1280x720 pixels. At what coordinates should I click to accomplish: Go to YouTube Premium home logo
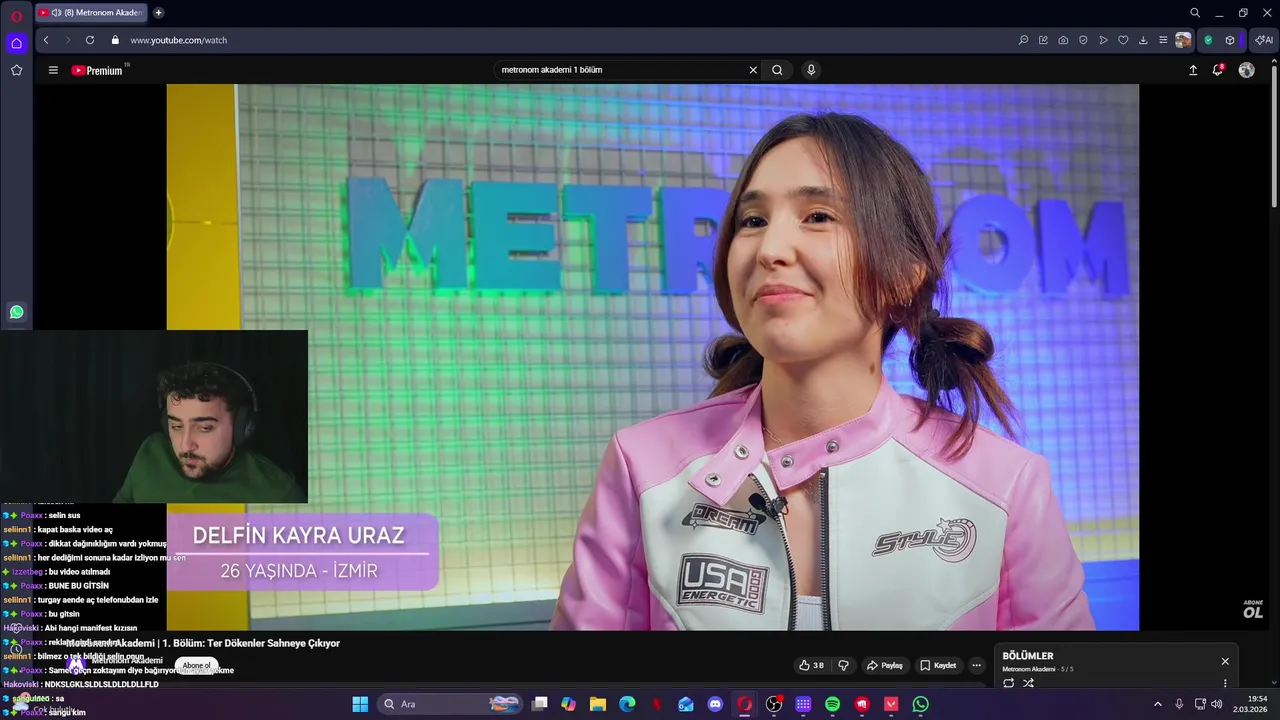point(97,70)
